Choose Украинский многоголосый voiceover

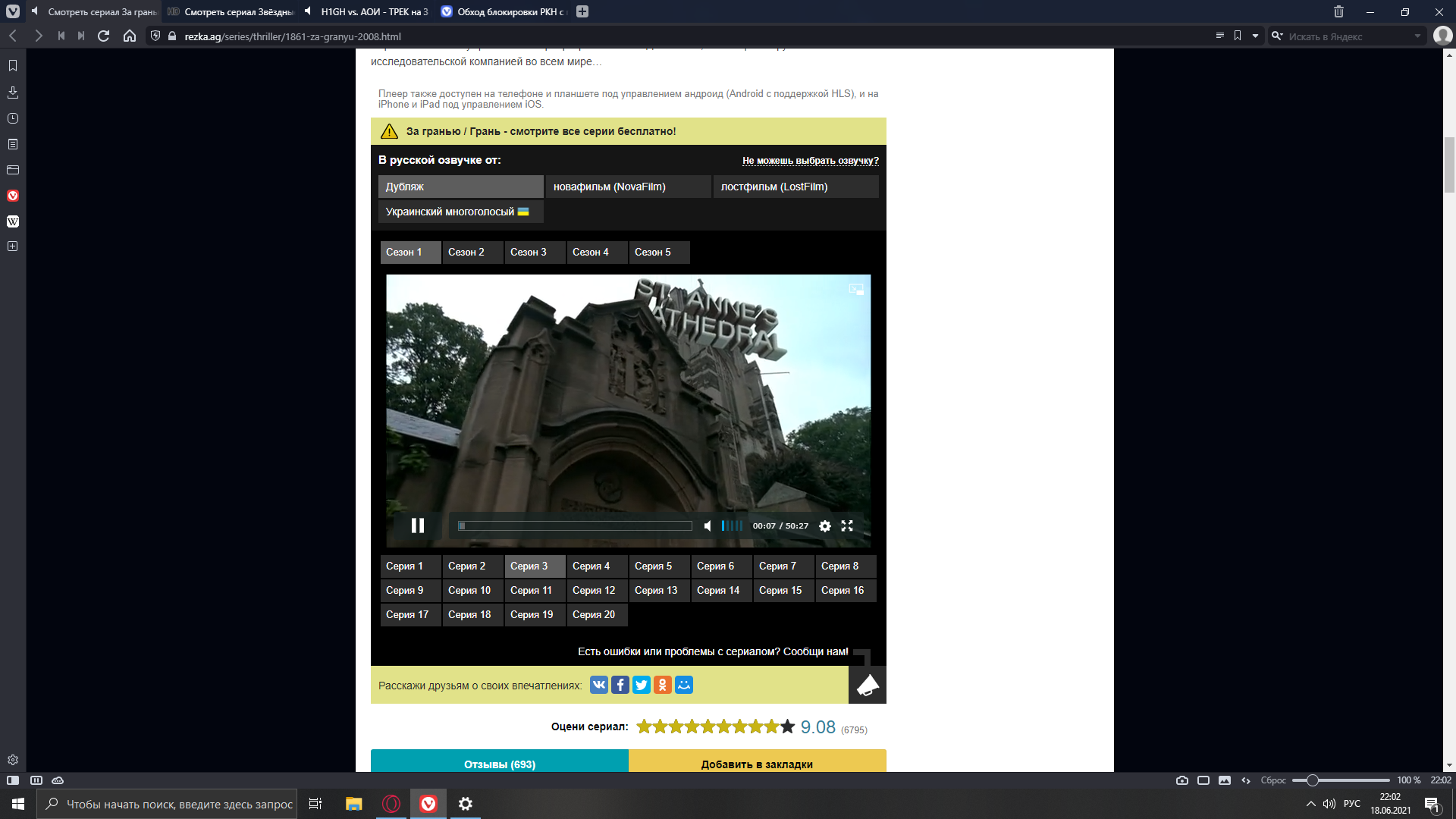461,212
